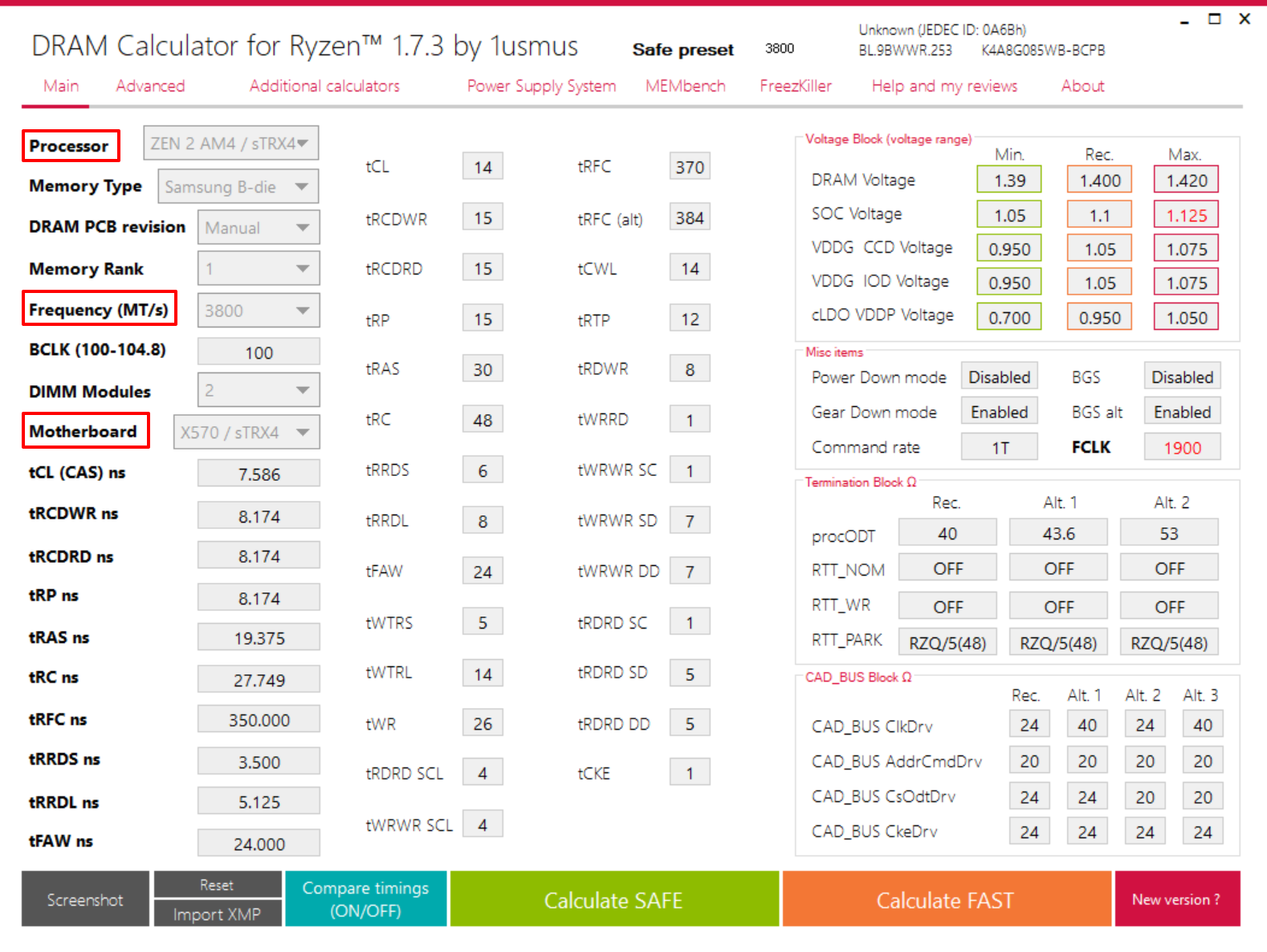Close the DRAM Calculator window
Viewport: 1267px width, 952px height.
click(x=1245, y=18)
